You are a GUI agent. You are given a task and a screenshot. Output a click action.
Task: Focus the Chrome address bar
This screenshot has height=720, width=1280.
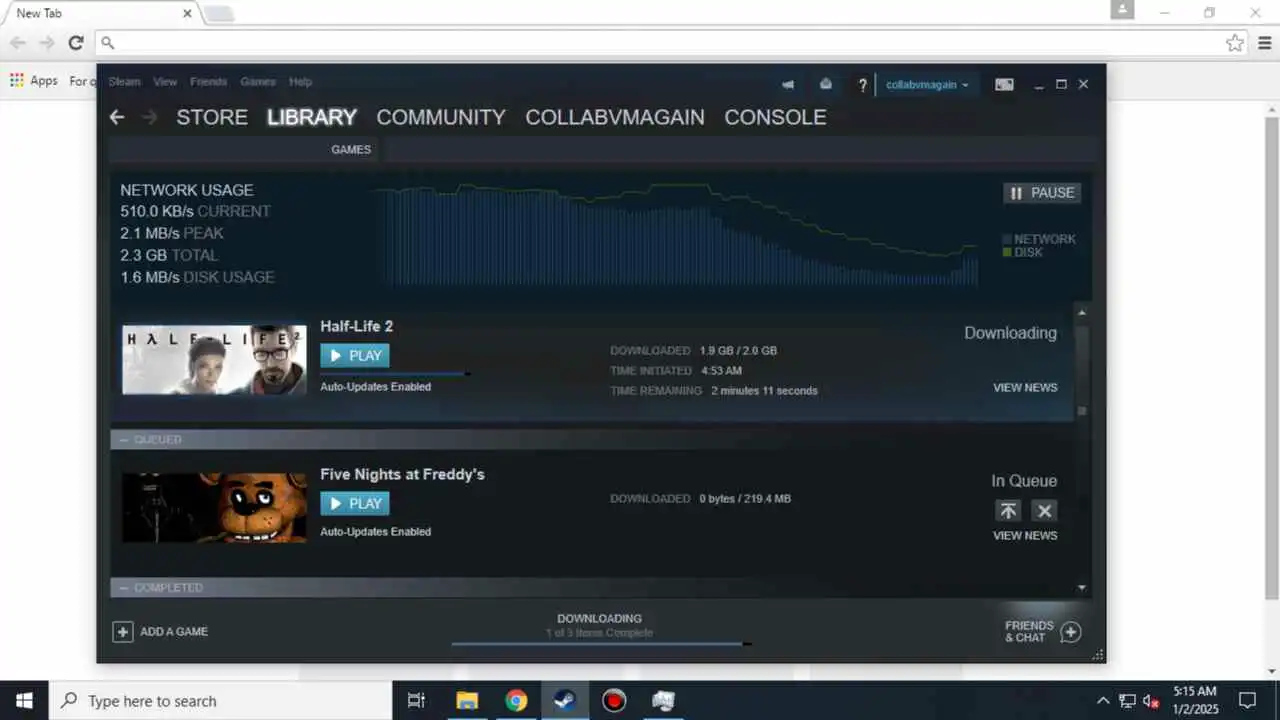pos(670,43)
